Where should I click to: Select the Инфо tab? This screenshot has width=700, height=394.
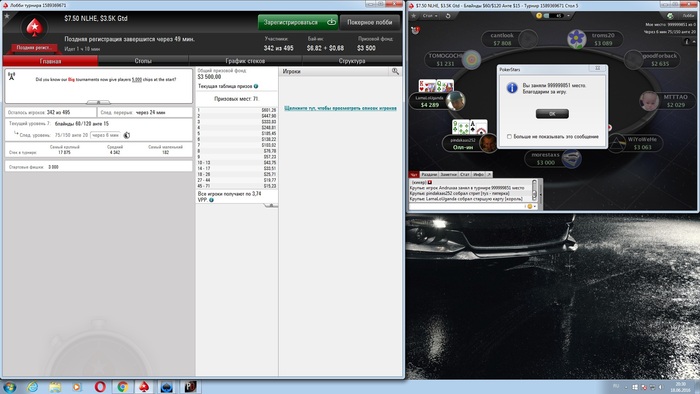479,174
